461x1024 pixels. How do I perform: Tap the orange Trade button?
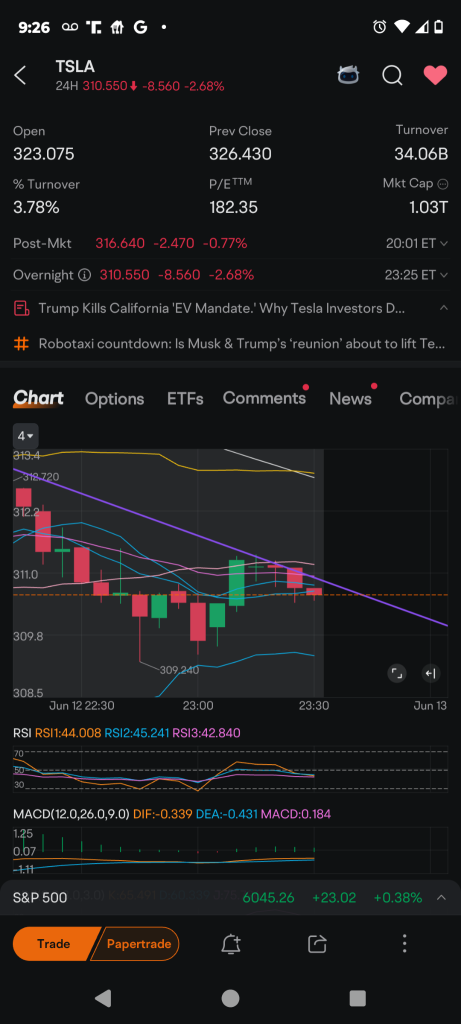(54, 944)
